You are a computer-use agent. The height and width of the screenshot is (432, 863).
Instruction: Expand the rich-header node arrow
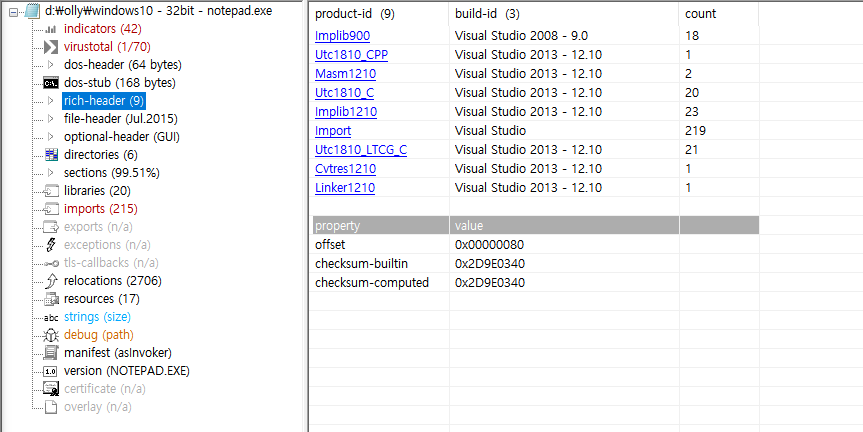pyautogui.click(x=51, y=101)
